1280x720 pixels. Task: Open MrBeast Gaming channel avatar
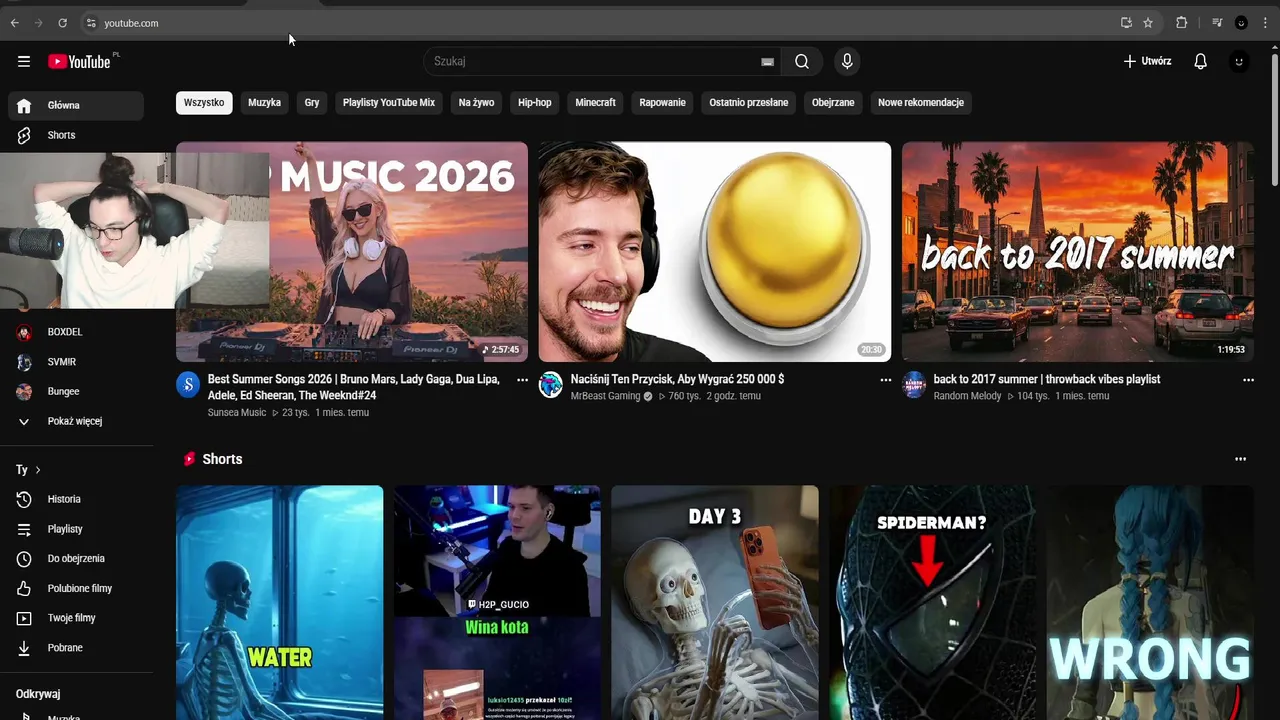pyautogui.click(x=551, y=385)
